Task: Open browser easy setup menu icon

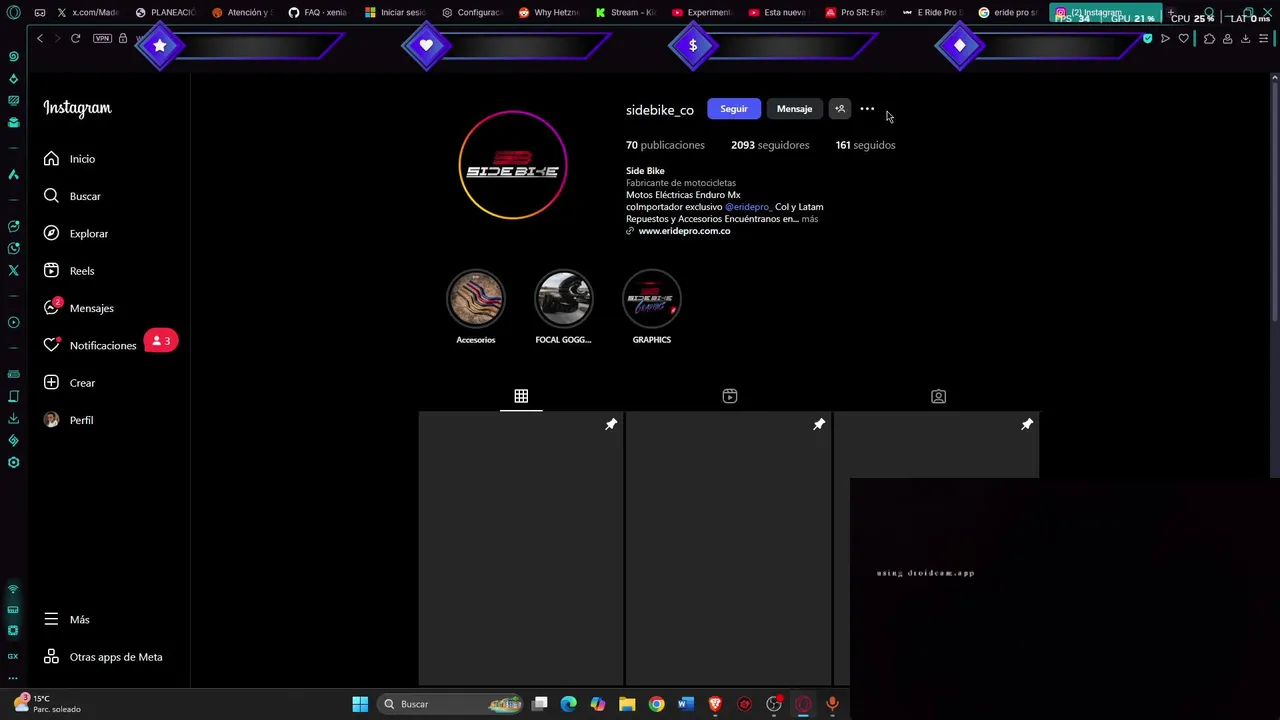Action: click(x=1264, y=39)
